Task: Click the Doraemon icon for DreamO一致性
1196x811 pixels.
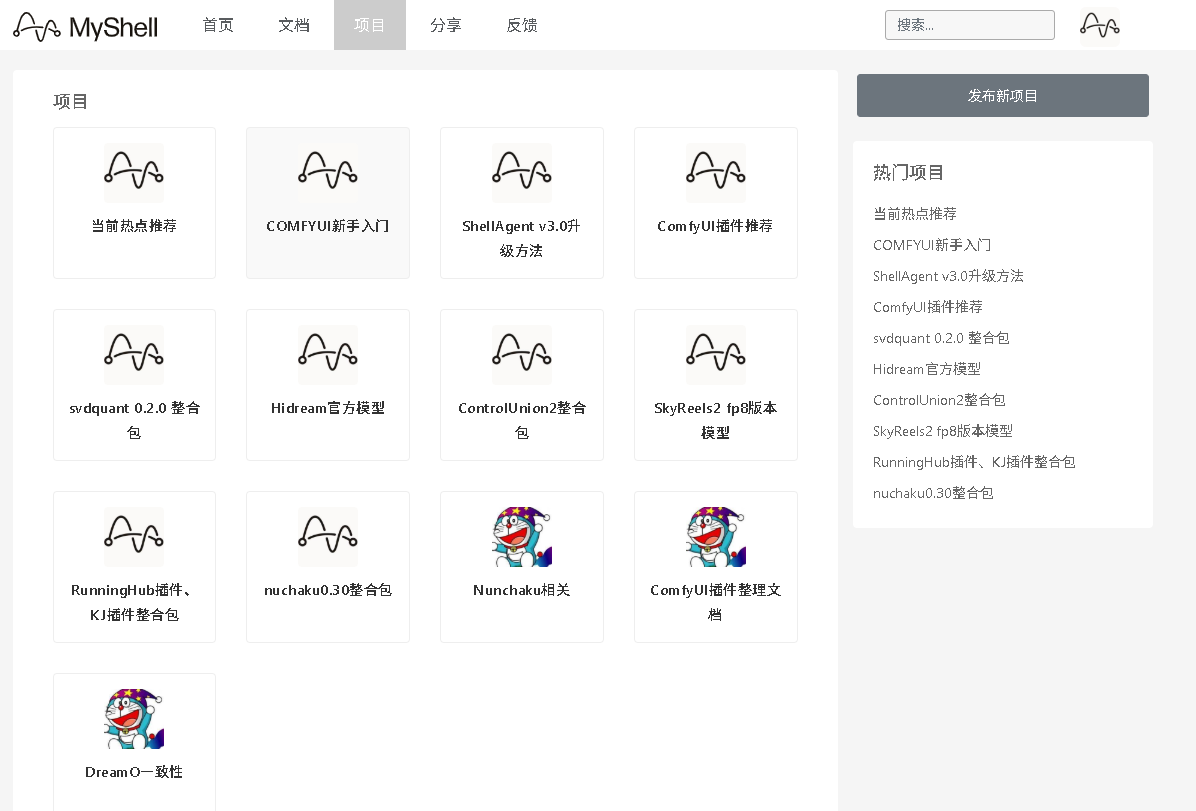Action: (134, 719)
